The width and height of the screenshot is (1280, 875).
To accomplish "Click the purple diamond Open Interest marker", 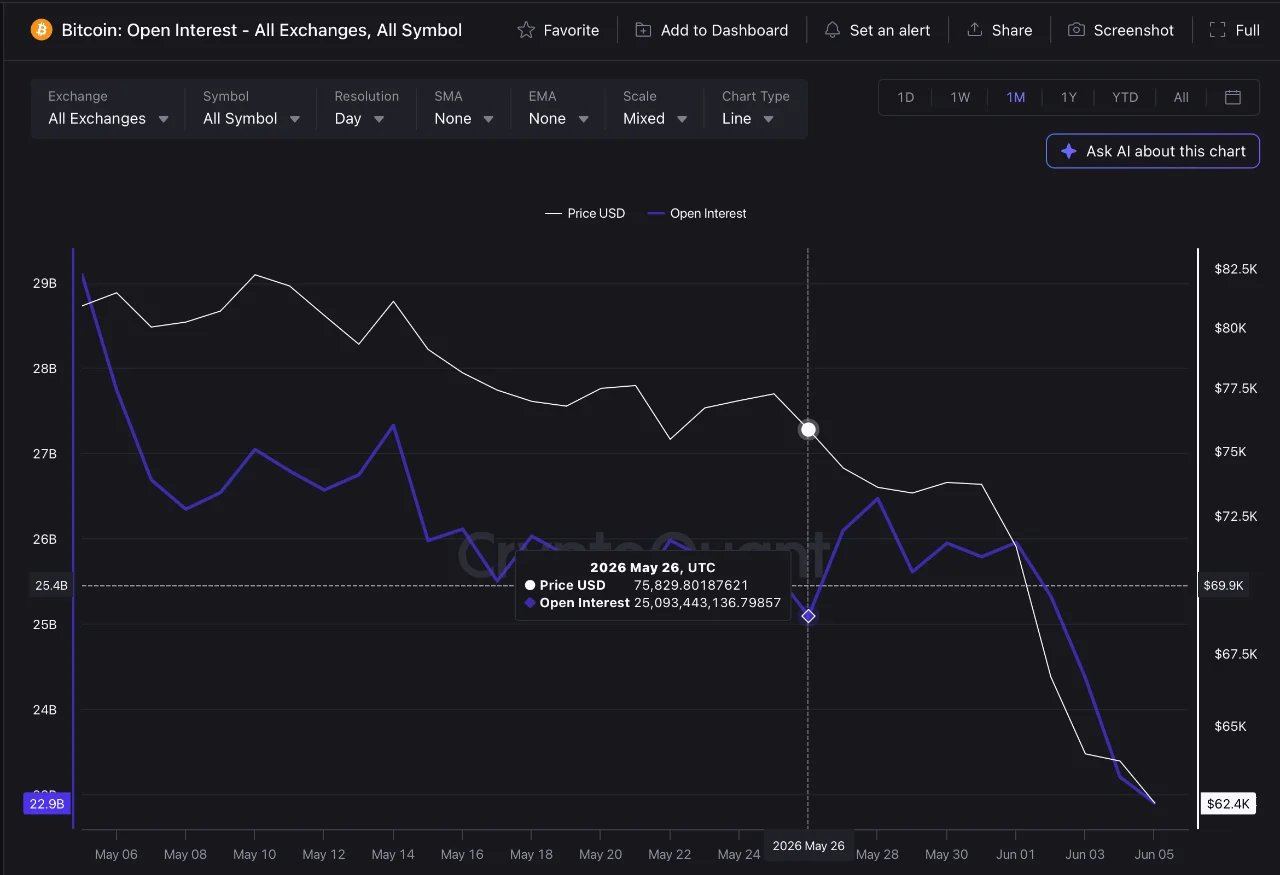I will point(808,616).
